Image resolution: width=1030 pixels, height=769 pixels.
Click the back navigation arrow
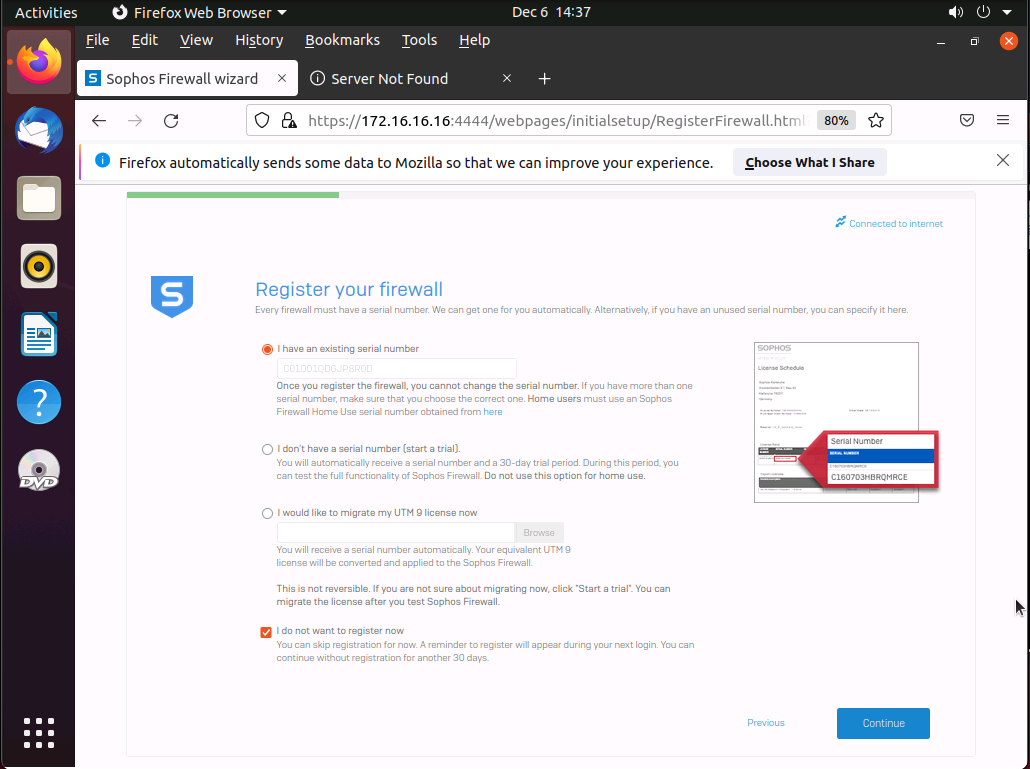99,121
